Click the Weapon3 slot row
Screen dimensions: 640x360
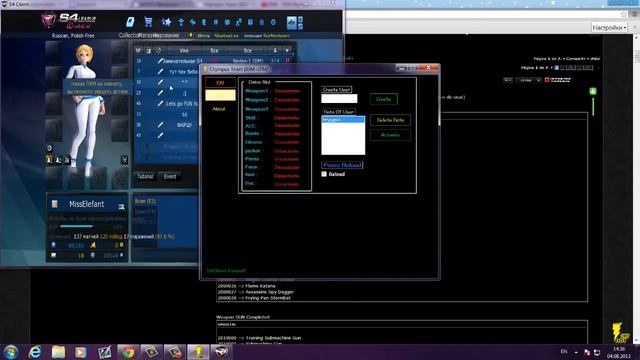pos(273,109)
